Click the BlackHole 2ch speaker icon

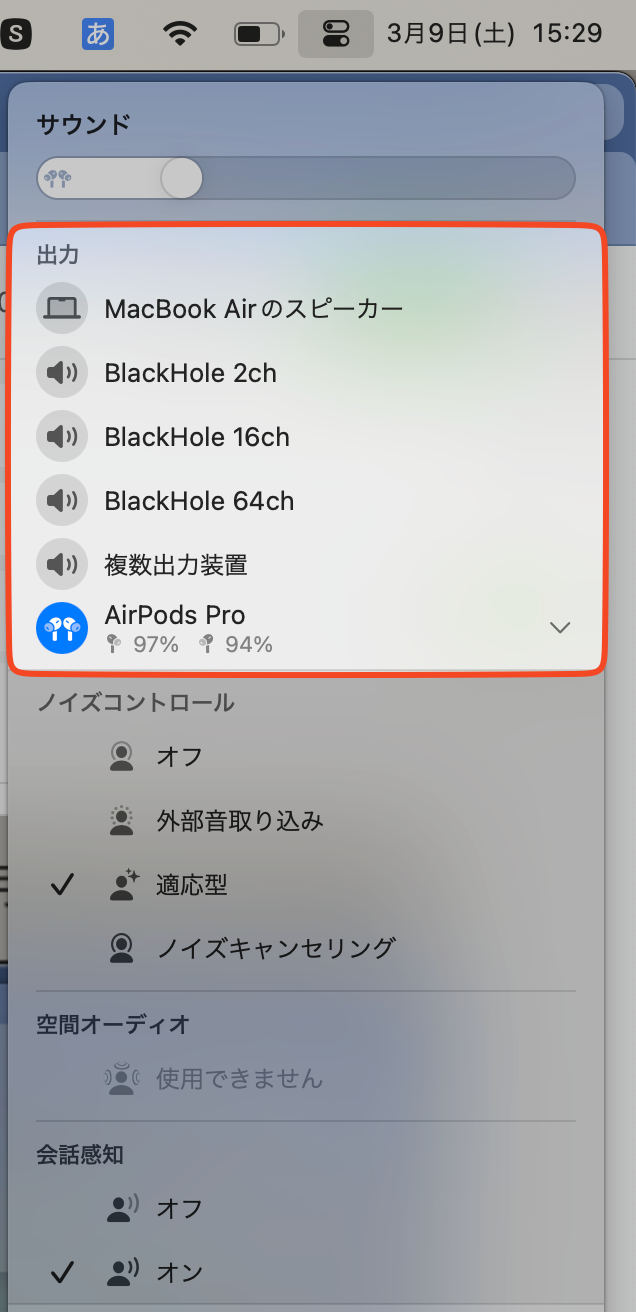pos(62,373)
